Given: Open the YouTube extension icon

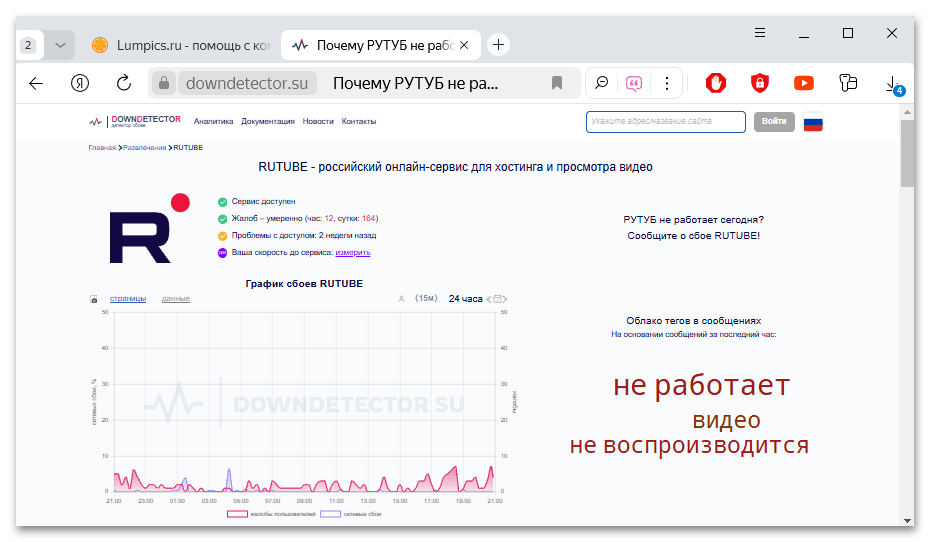Looking at the screenshot, I should click(x=804, y=83).
